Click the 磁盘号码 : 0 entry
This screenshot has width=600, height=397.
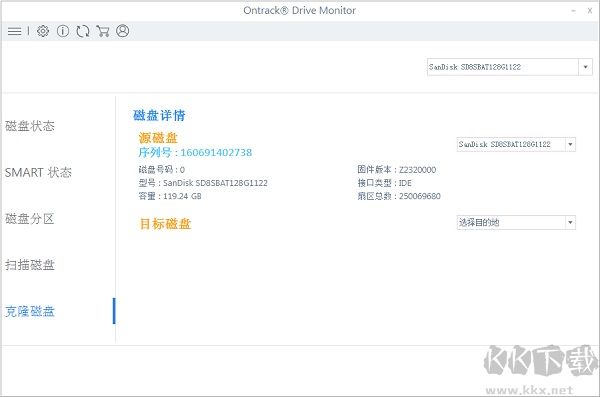pyautogui.click(x=161, y=170)
